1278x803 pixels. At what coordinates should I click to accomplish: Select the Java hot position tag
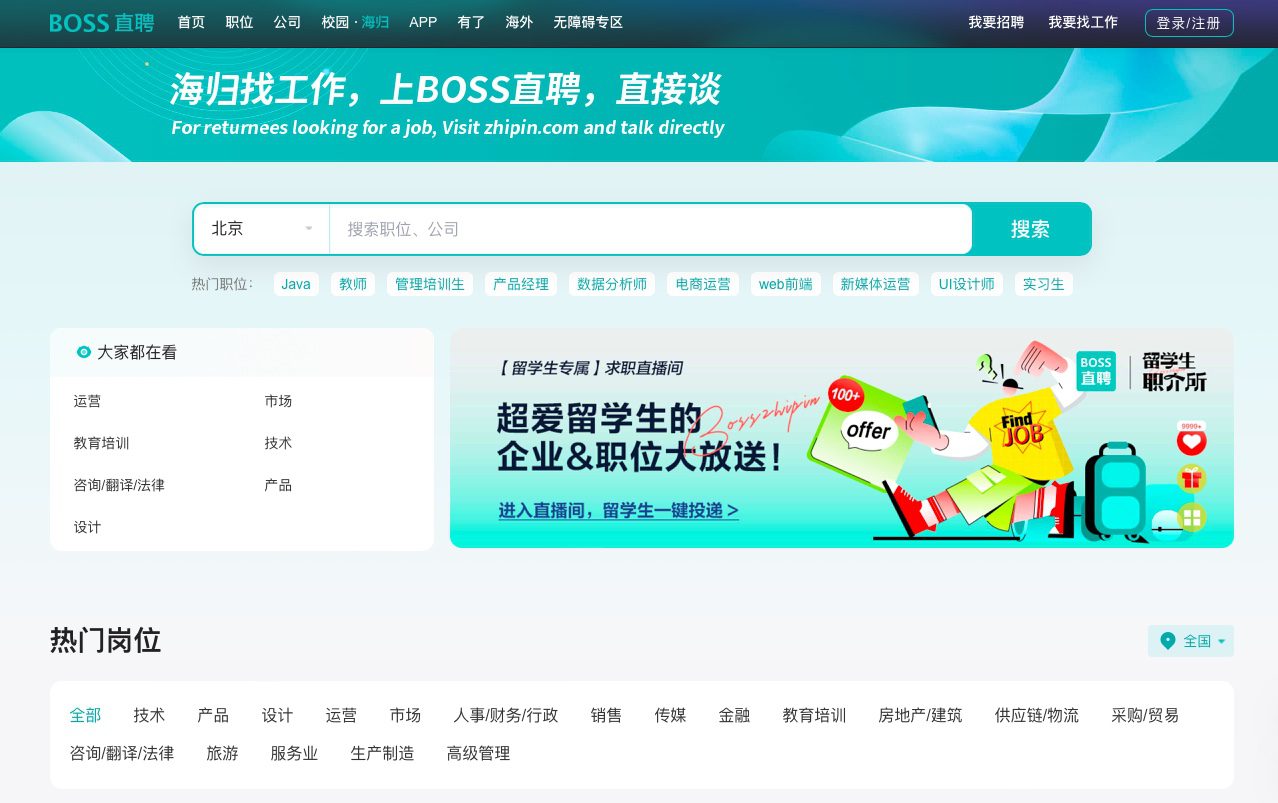(x=296, y=284)
